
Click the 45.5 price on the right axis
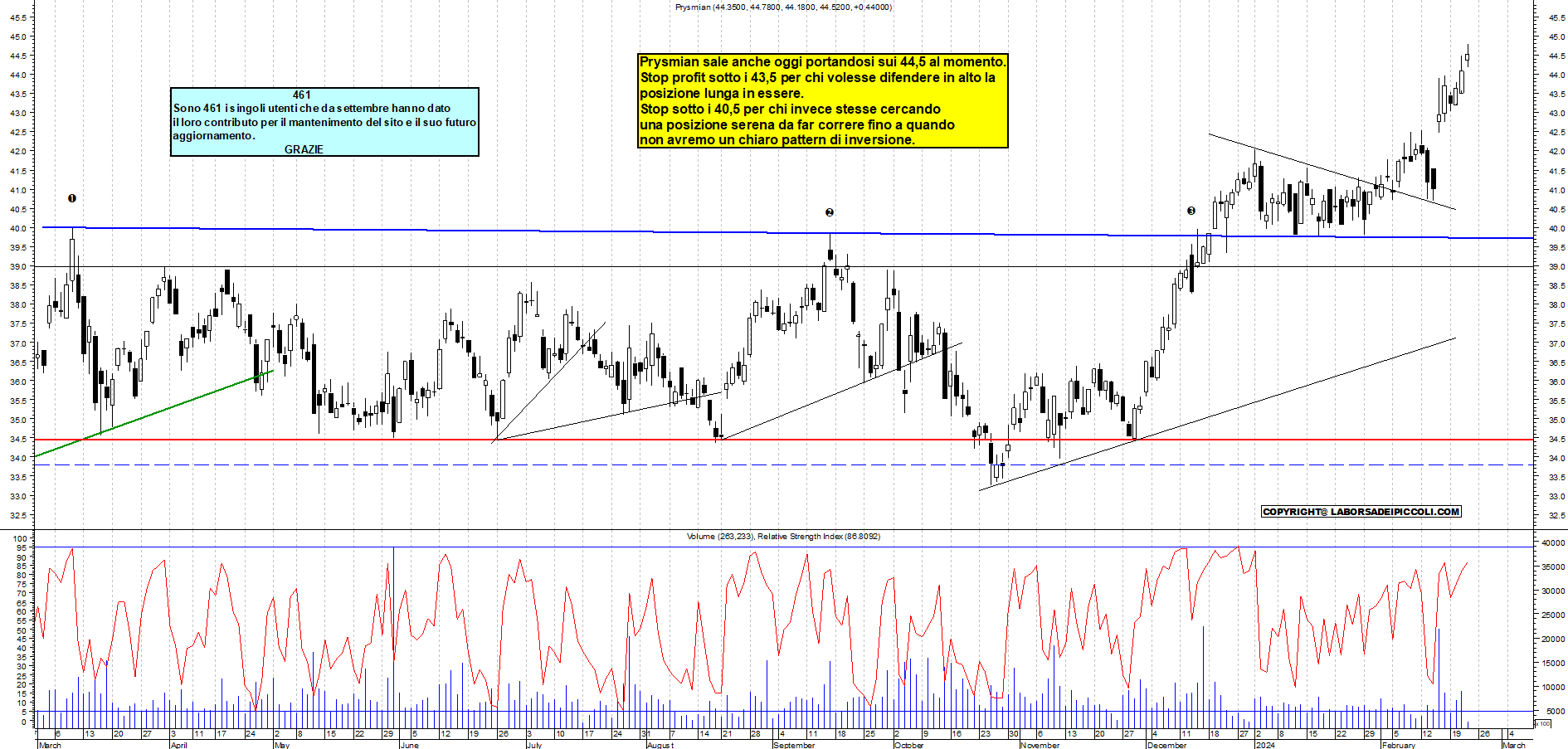click(x=1556, y=17)
